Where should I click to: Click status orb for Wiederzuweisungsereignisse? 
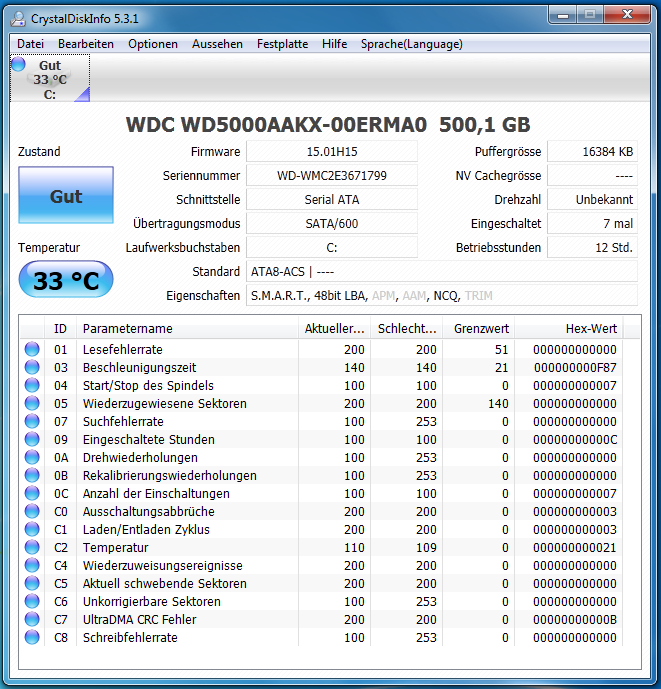point(32,566)
